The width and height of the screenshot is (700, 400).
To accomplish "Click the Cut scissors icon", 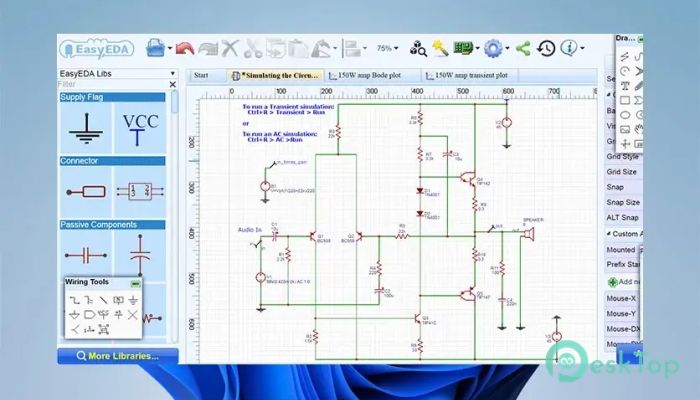I will (253, 48).
